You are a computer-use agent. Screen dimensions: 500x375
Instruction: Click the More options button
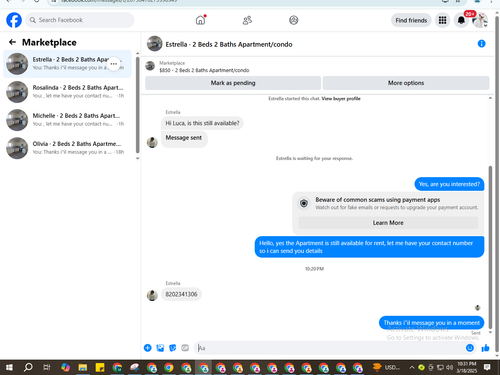tap(406, 83)
